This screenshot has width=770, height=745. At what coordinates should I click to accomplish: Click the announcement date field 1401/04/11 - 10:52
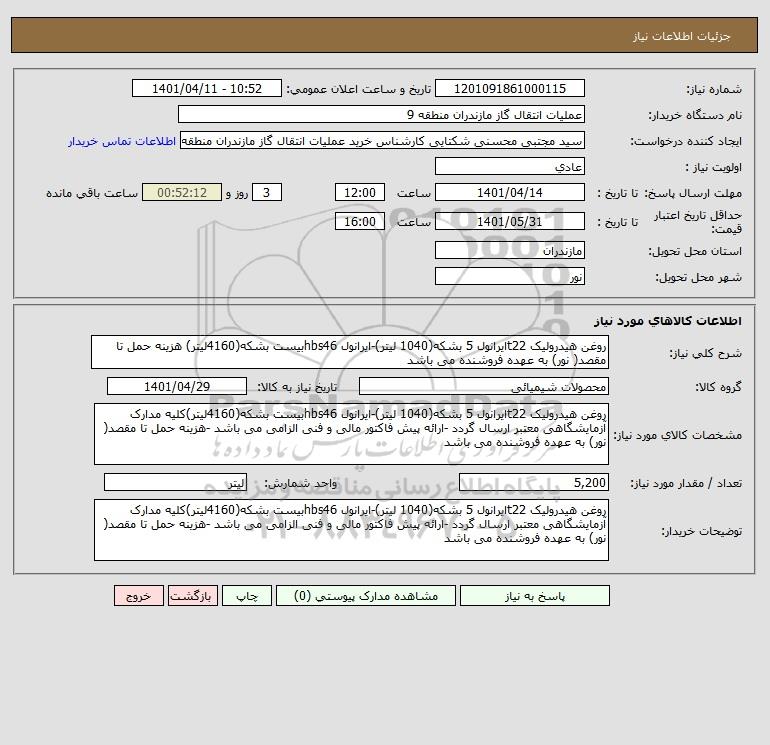(x=207, y=88)
